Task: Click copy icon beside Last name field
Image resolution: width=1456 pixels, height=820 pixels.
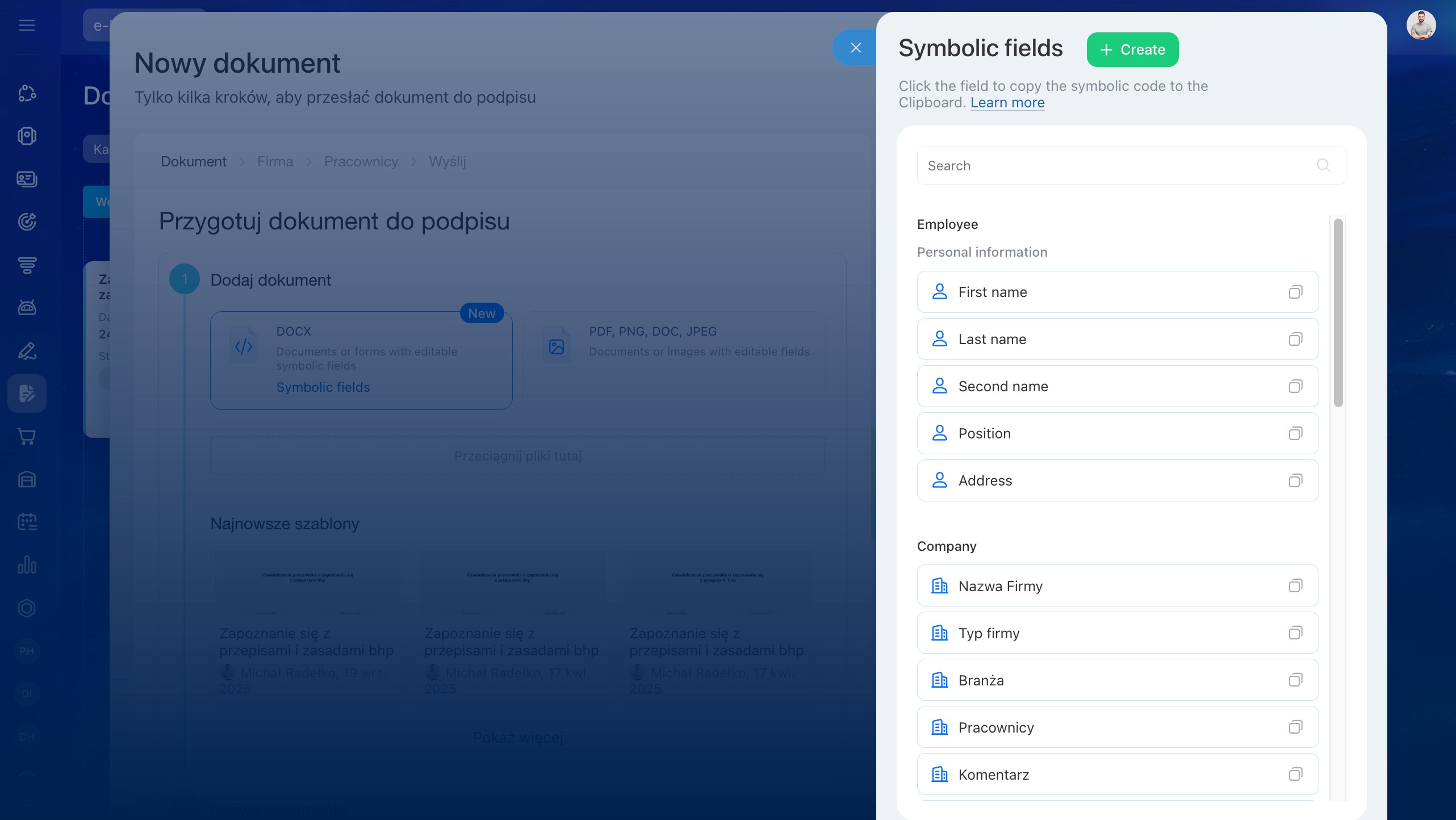Action: pos(1295,339)
